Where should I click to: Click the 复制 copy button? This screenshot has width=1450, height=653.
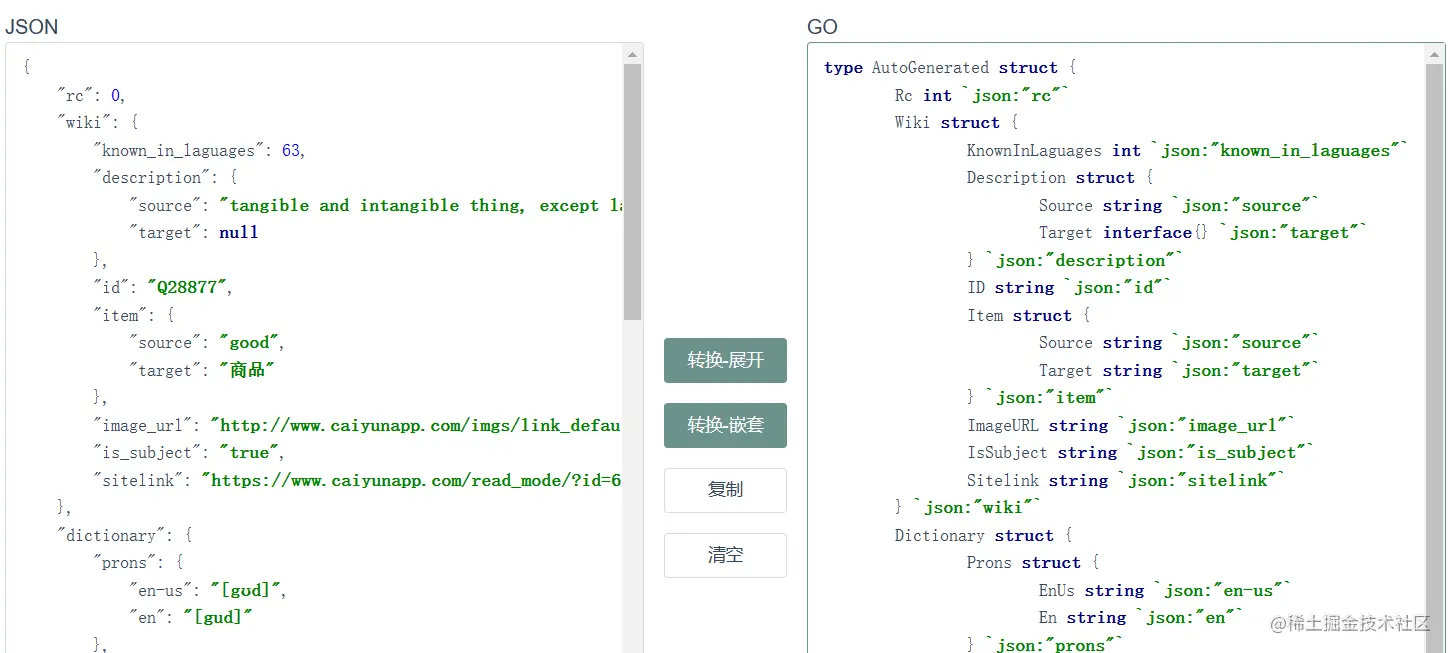tap(725, 490)
